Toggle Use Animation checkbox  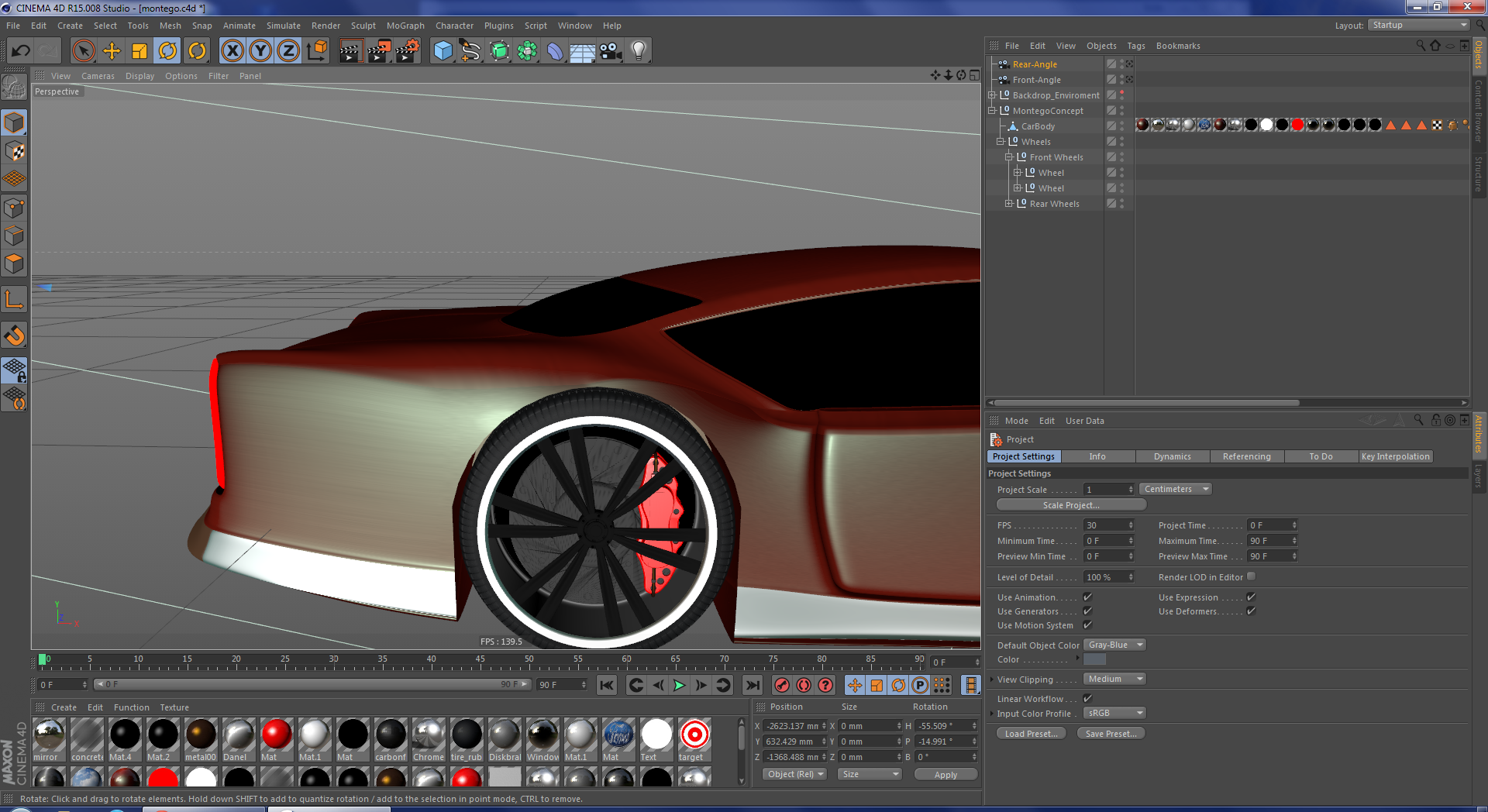[x=1087, y=597]
